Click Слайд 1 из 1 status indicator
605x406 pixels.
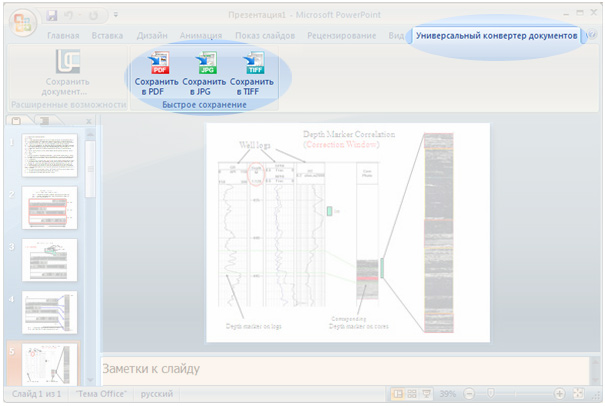[37, 394]
